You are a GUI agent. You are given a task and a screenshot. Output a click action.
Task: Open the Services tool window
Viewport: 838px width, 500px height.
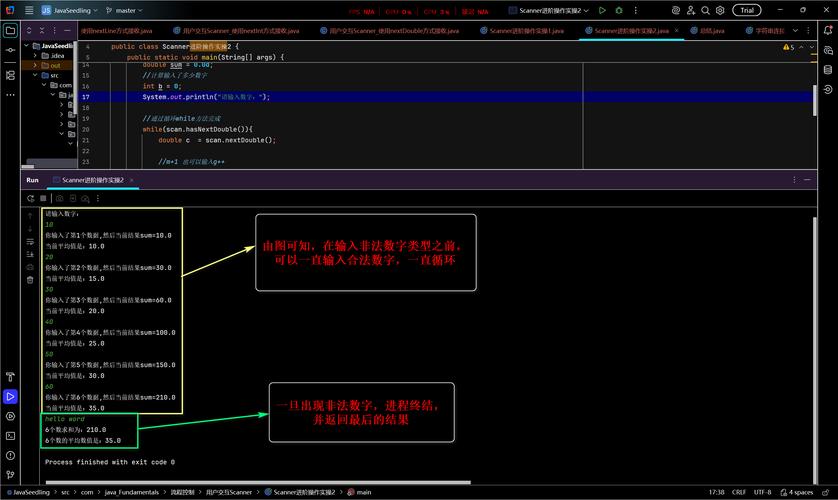[x=10, y=416]
